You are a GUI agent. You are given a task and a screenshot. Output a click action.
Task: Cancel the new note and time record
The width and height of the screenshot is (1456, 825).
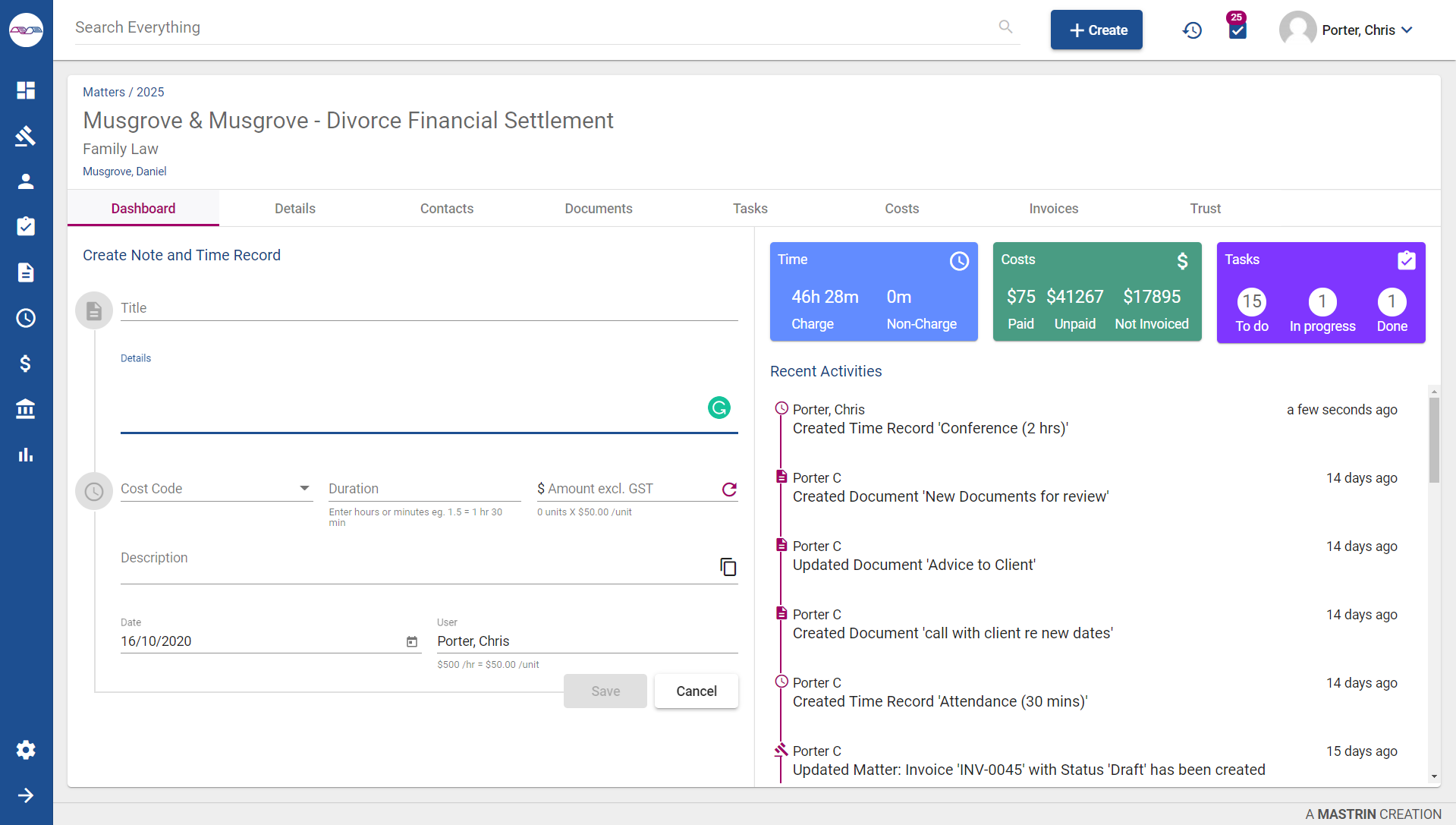click(695, 691)
